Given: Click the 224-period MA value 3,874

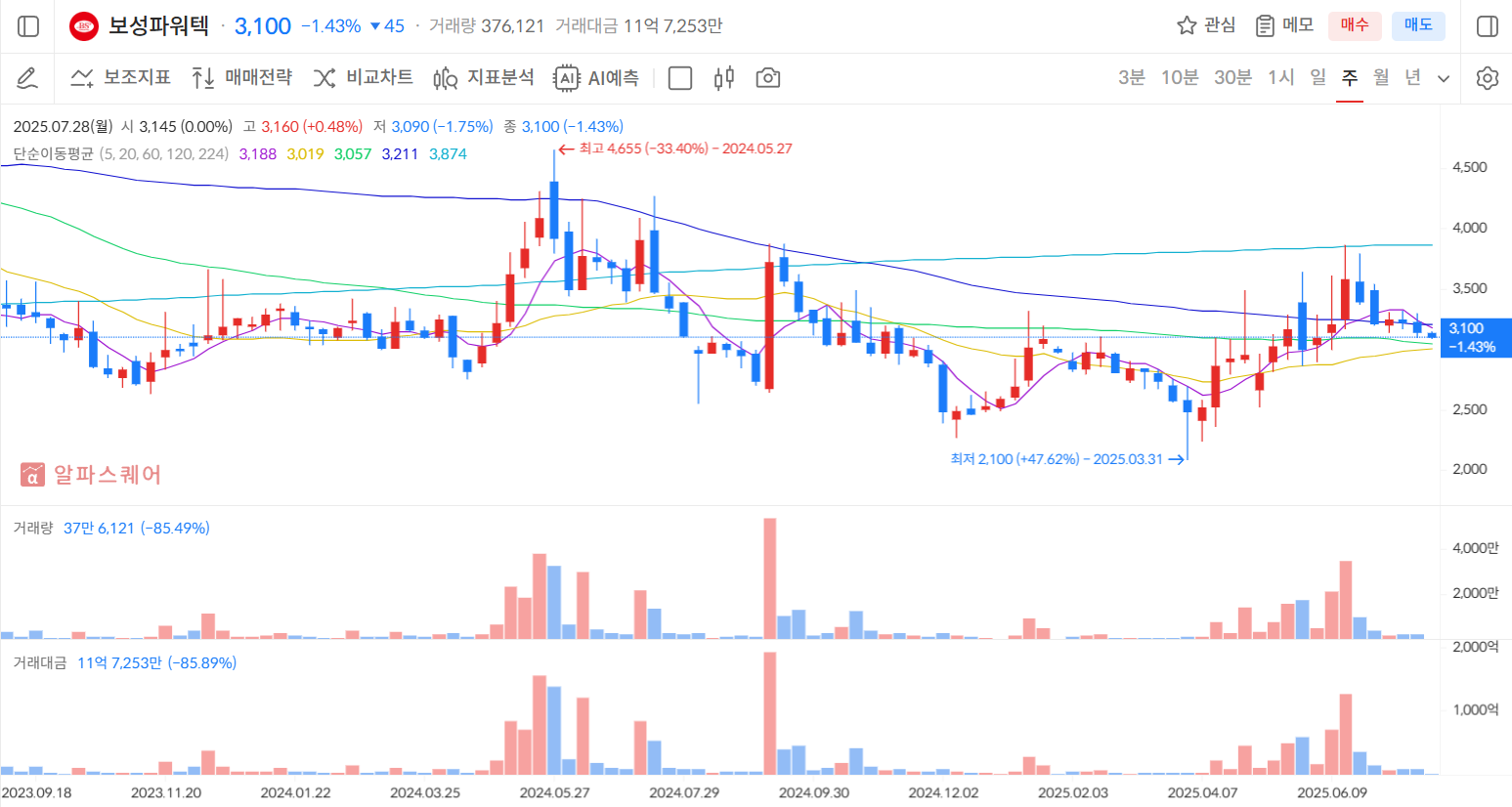Looking at the screenshot, I should tap(448, 154).
